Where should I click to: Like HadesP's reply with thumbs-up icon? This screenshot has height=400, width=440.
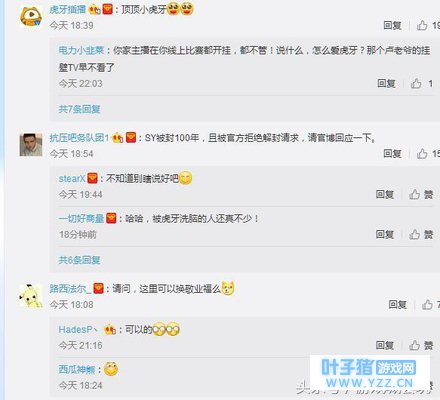[421, 345]
